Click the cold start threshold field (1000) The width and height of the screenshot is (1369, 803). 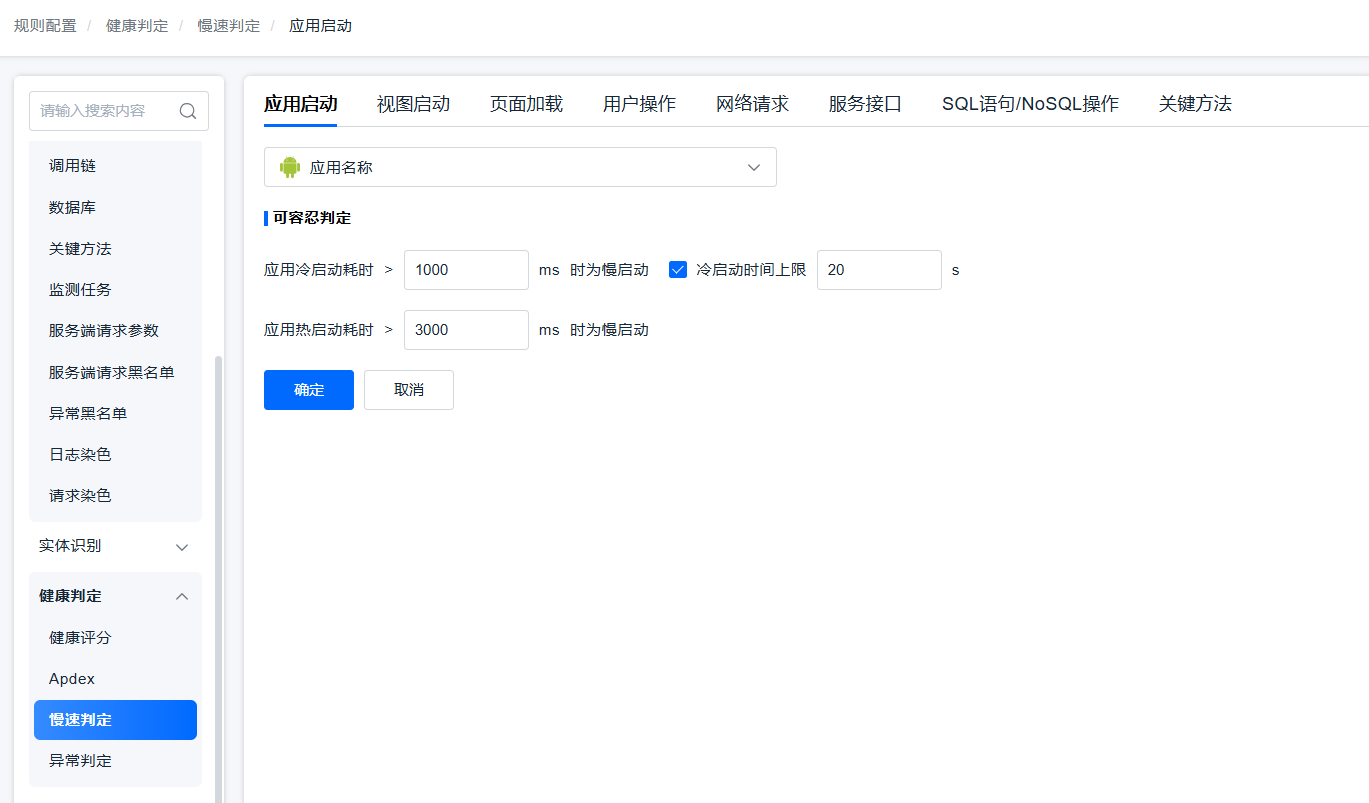[x=466, y=270]
